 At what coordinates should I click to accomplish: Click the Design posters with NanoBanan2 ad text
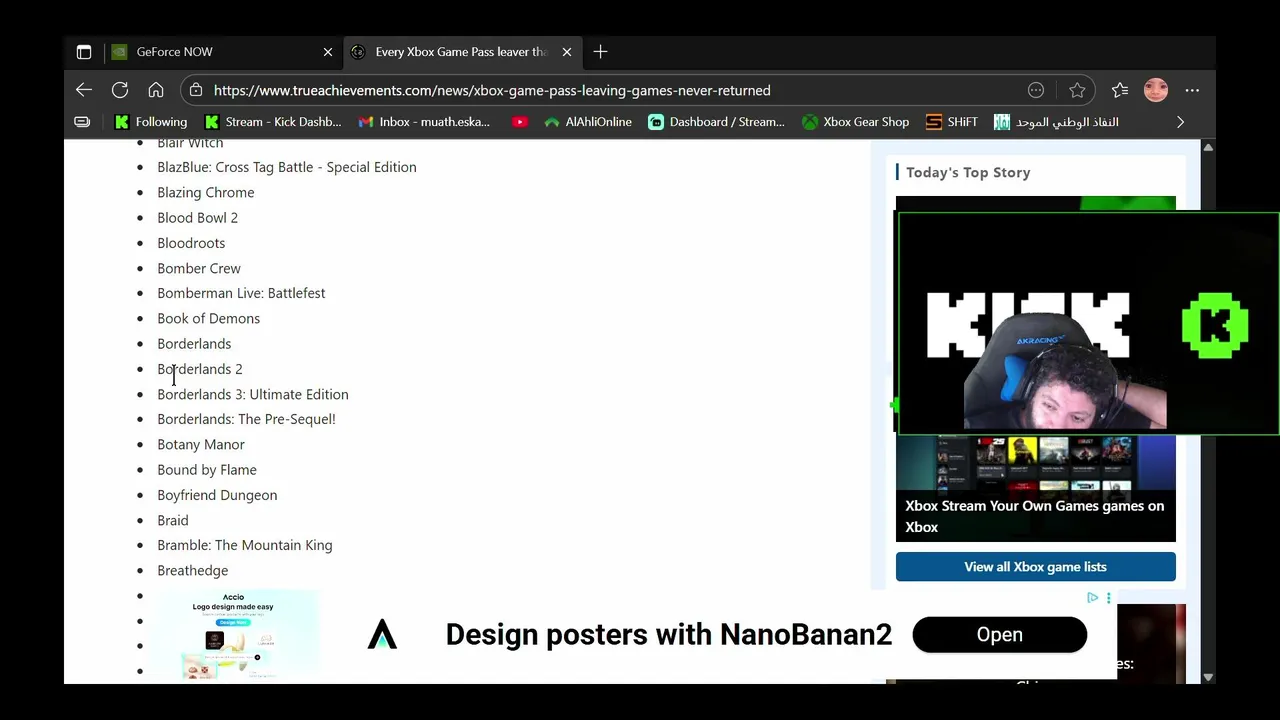[x=668, y=635]
